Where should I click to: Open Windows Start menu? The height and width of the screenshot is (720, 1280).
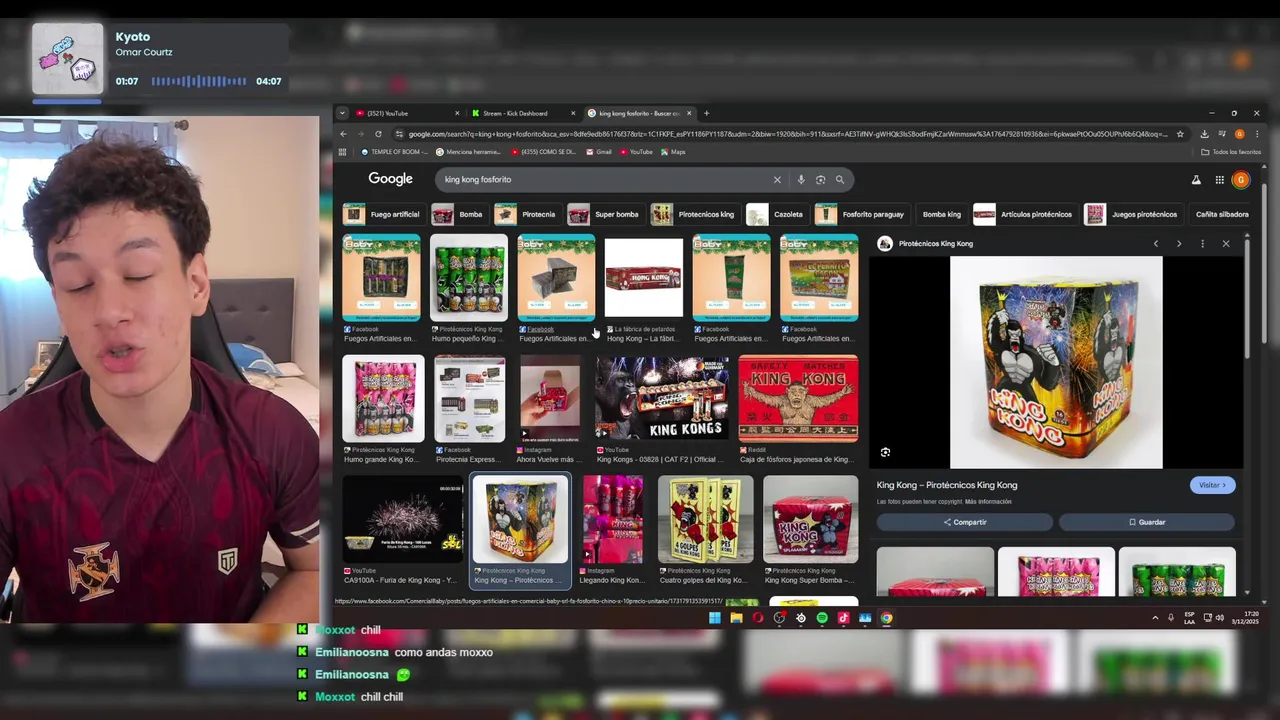click(x=714, y=618)
